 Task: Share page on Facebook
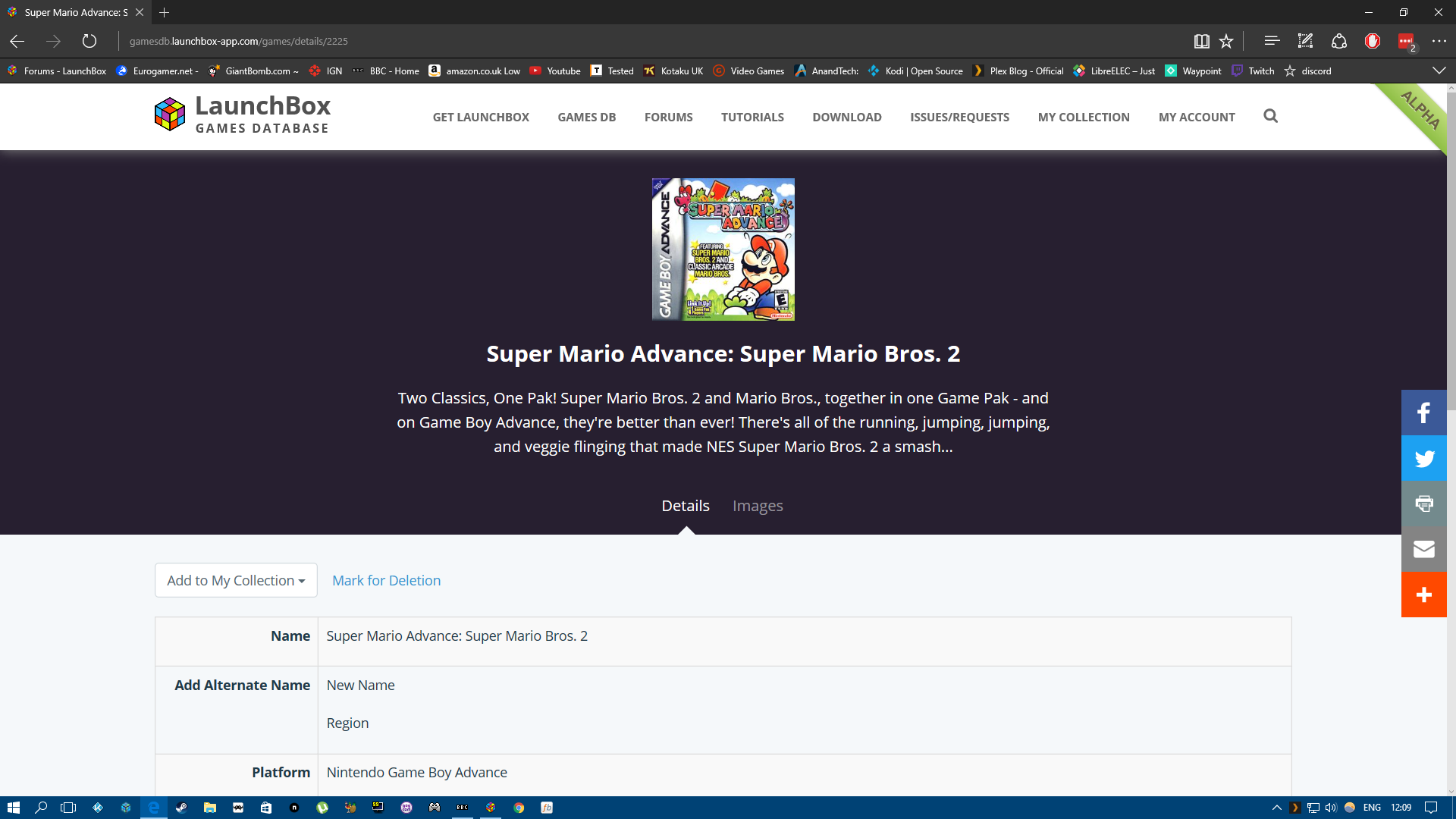(x=1424, y=413)
